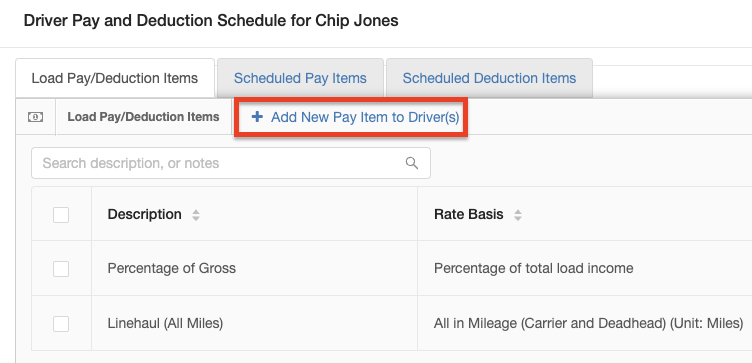The image size is (752, 363).
Task: Toggle the select-all checkbox in the table header
Action: pyautogui.click(x=61, y=215)
